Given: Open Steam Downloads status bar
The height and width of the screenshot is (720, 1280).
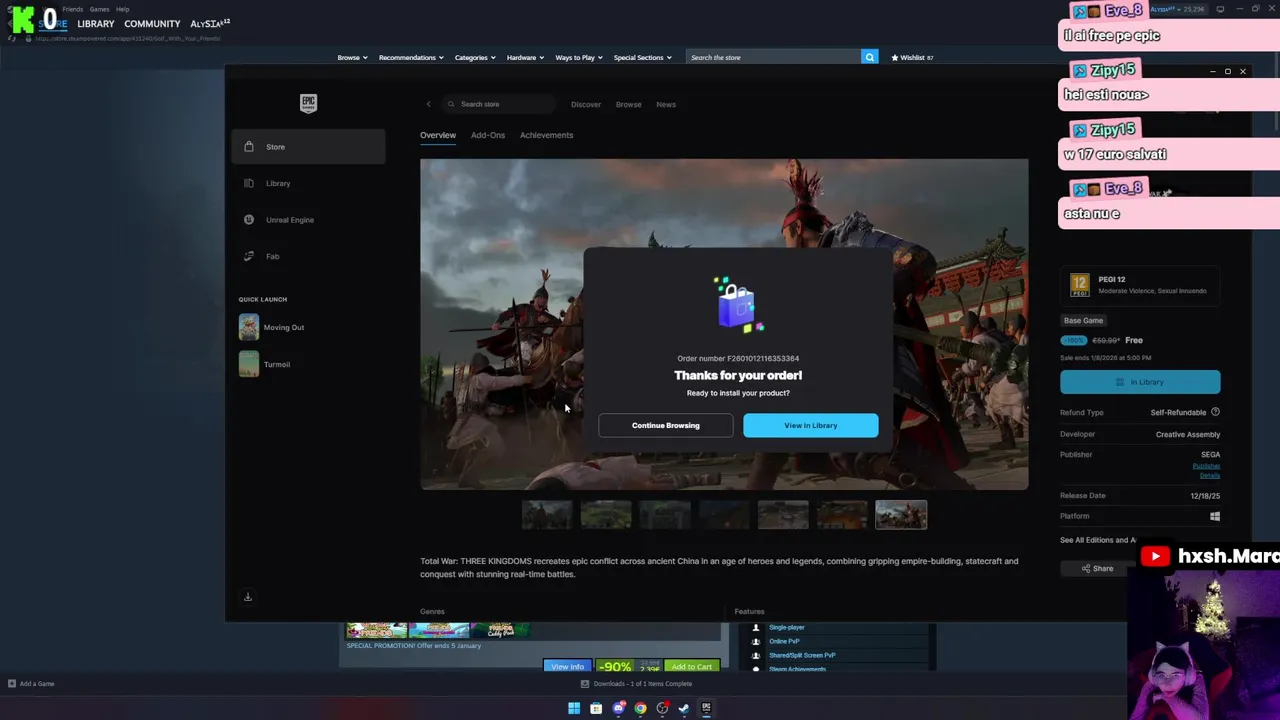Looking at the screenshot, I should click(x=638, y=684).
